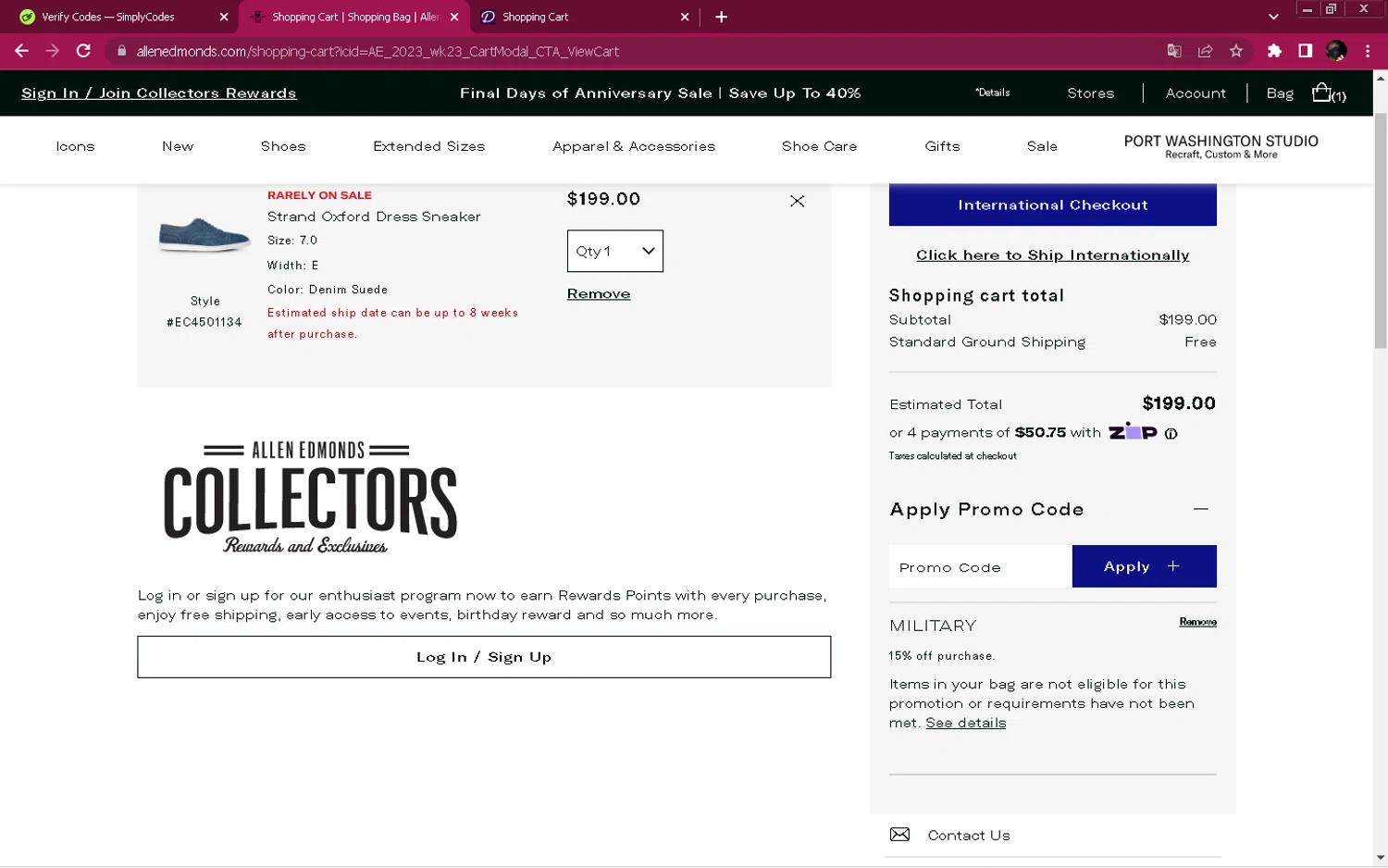Remove item with the X icon
The height and width of the screenshot is (868, 1388).
coord(797,201)
